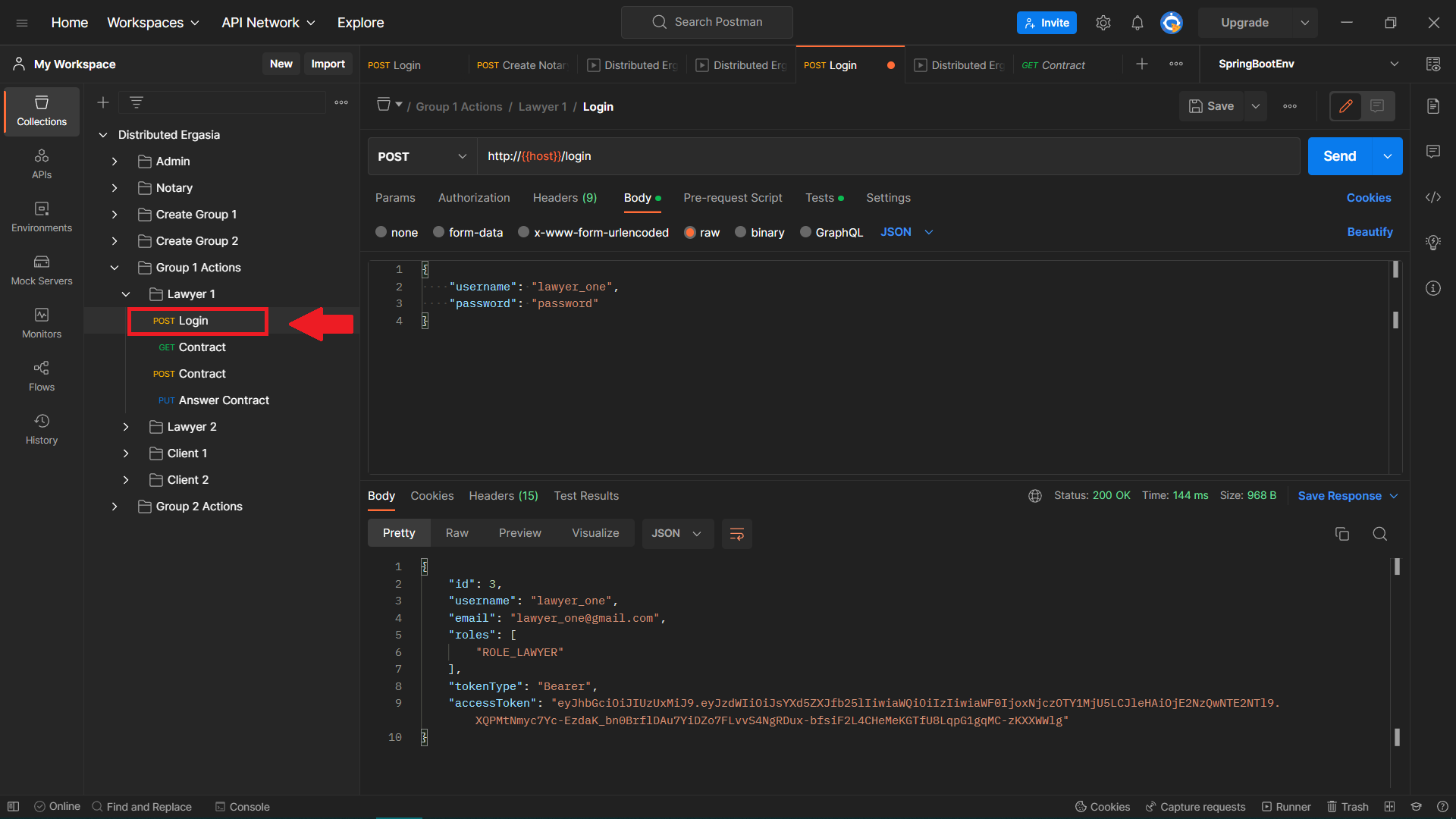1456x819 pixels.
Task: Expand the Lawyer 2 folder
Action: pyautogui.click(x=125, y=427)
